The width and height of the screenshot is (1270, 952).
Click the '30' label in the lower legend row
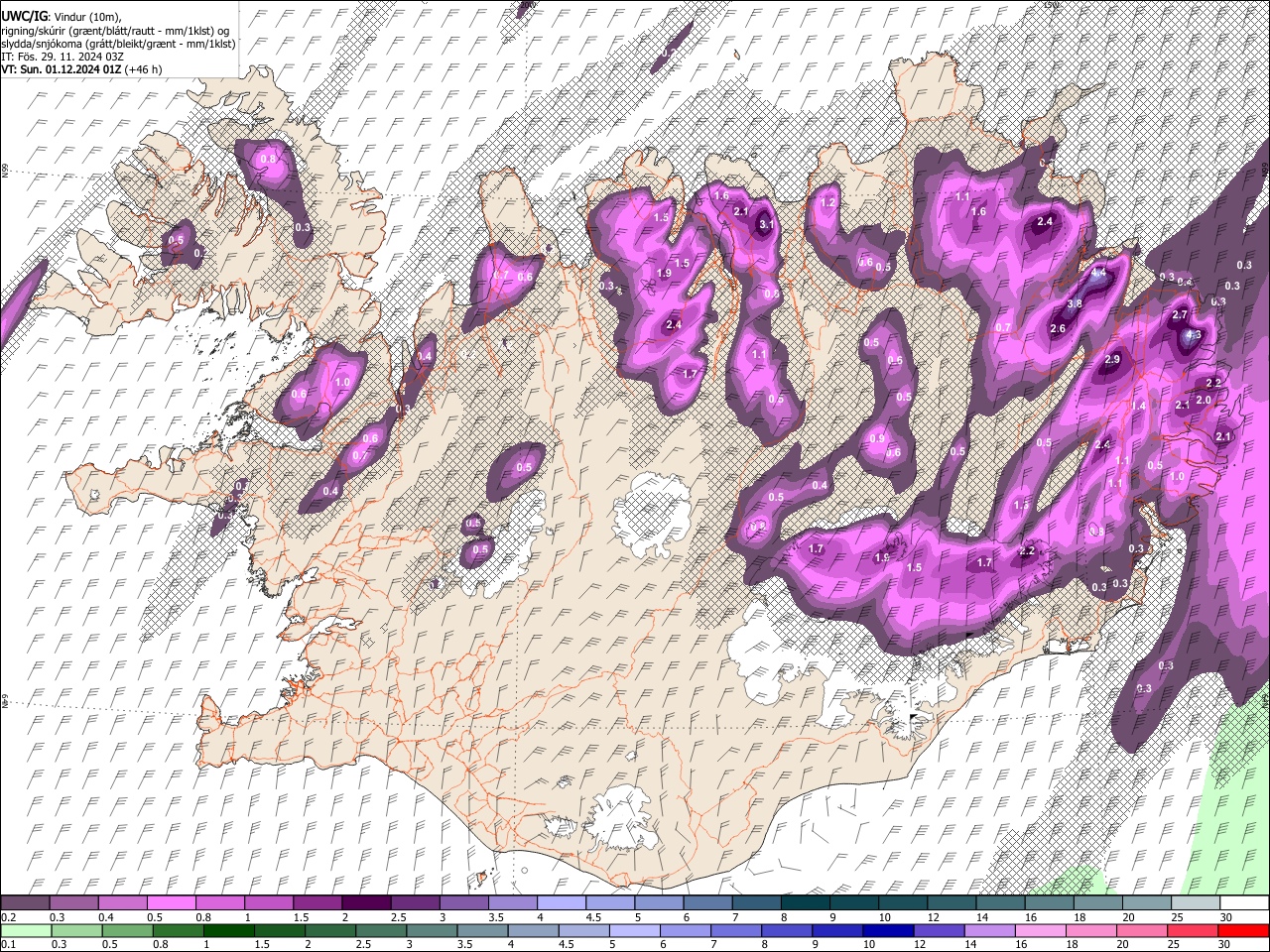coord(1223,944)
